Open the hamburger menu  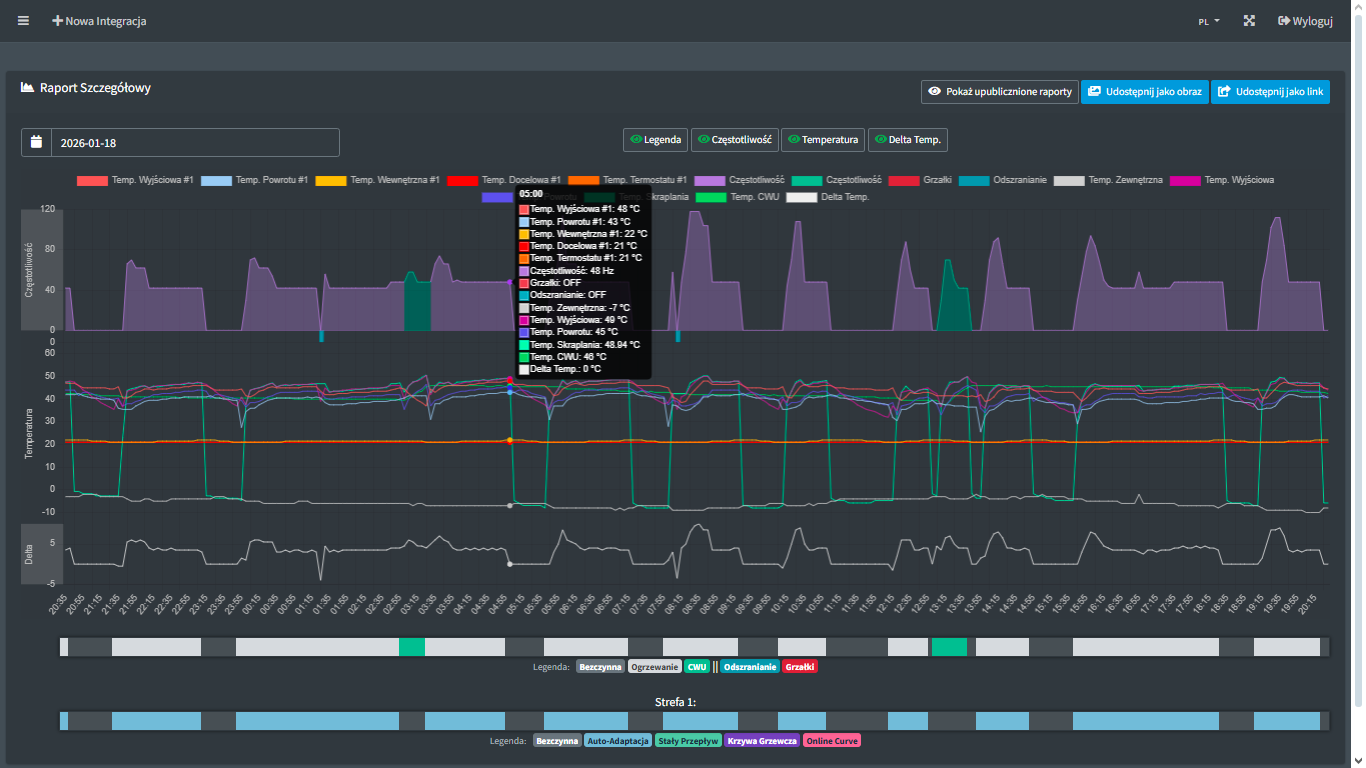point(24,21)
